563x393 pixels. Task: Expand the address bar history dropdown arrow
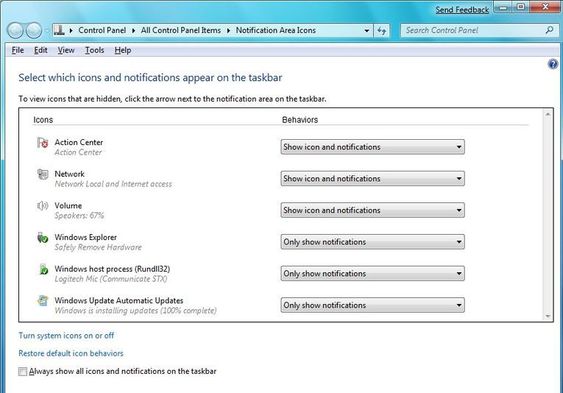click(367, 31)
